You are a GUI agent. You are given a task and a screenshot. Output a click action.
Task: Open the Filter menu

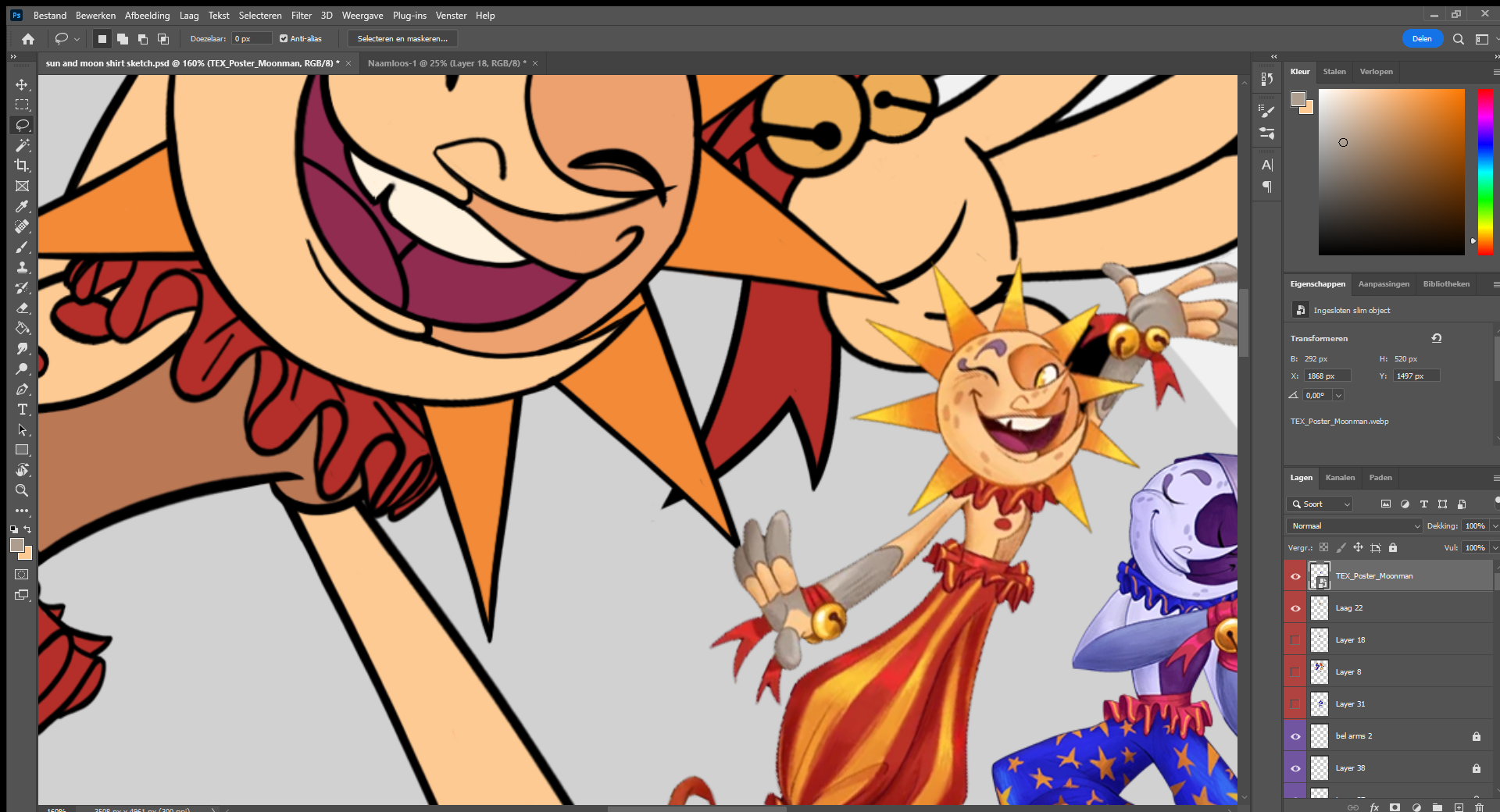pos(302,16)
